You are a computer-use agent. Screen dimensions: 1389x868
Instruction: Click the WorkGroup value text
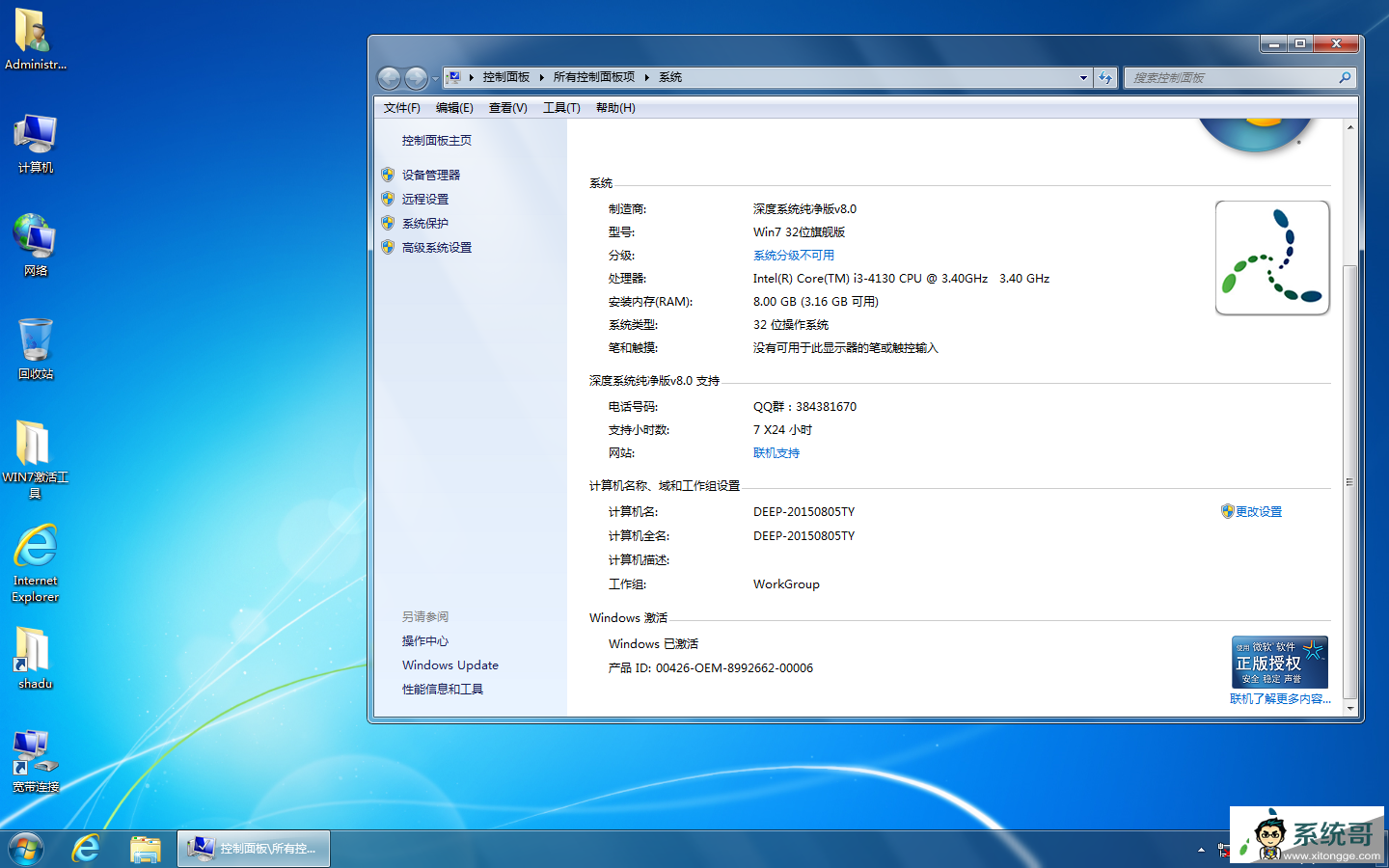click(x=786, y=584)
